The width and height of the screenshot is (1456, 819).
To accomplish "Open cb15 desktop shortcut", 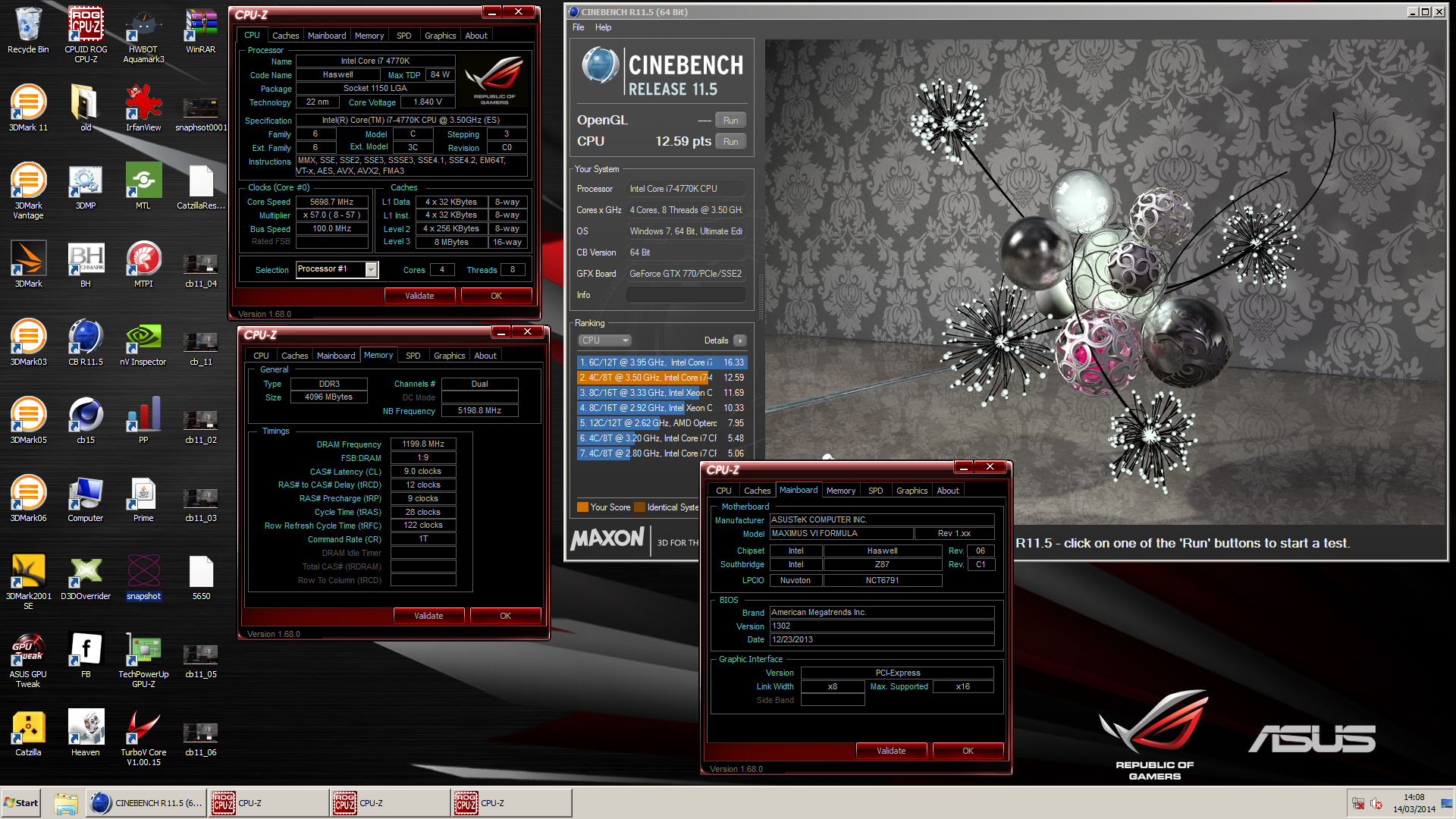I will click(x=86, y=421).
